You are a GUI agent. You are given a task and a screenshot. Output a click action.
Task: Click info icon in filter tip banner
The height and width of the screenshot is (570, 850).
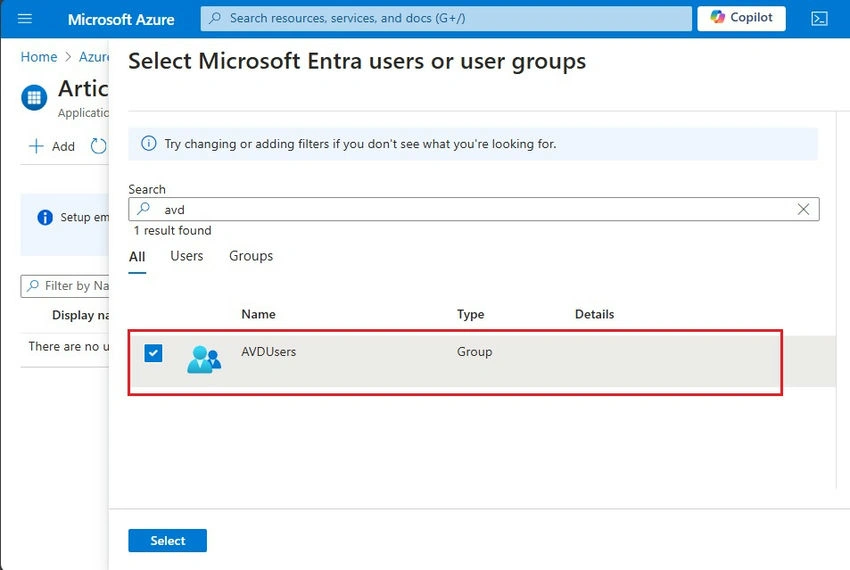click(x=149, y=143)
